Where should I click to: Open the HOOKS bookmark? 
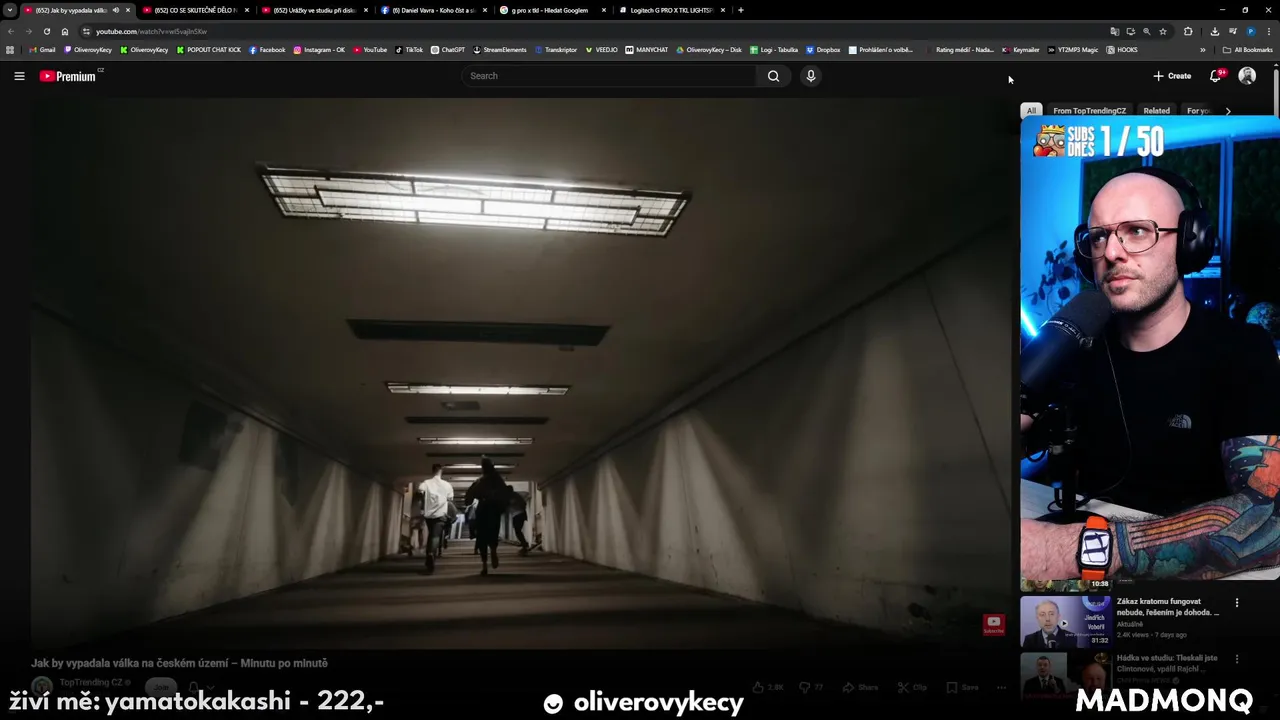[1122, 50]
